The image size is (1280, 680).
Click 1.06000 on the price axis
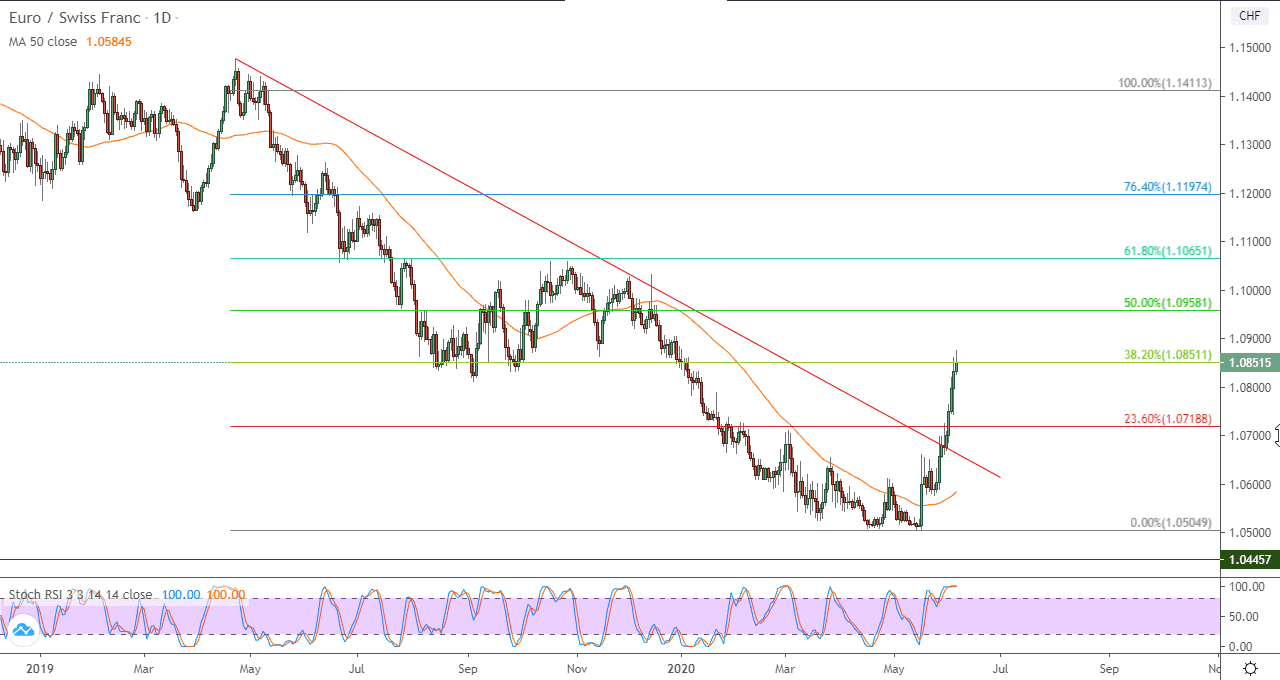(x=1250, y=485)
